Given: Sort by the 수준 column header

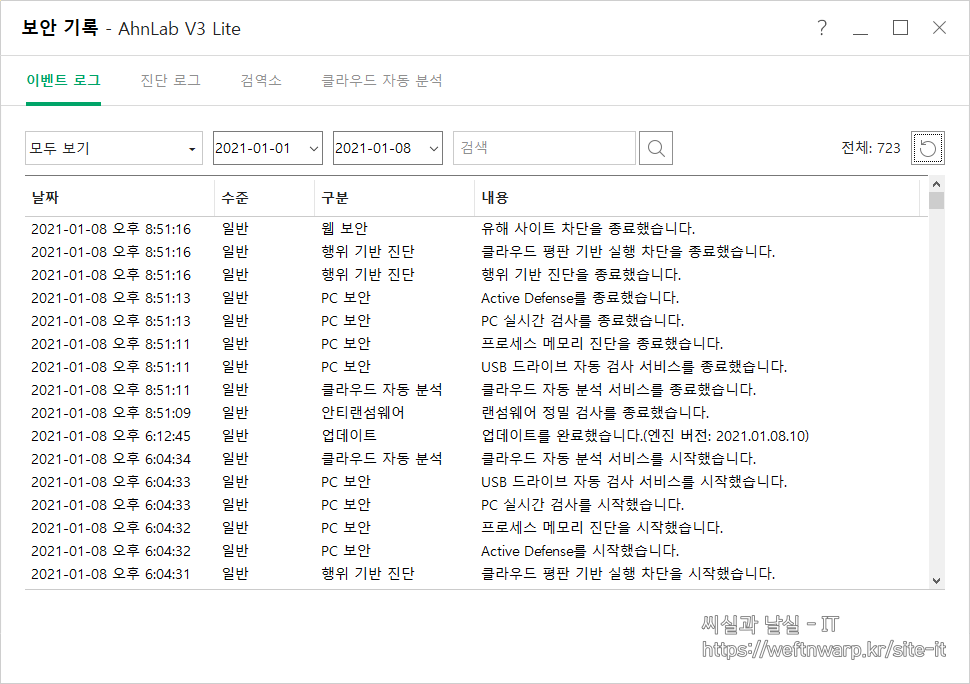Looking at the screenshot, I should [x=264, y=197].
